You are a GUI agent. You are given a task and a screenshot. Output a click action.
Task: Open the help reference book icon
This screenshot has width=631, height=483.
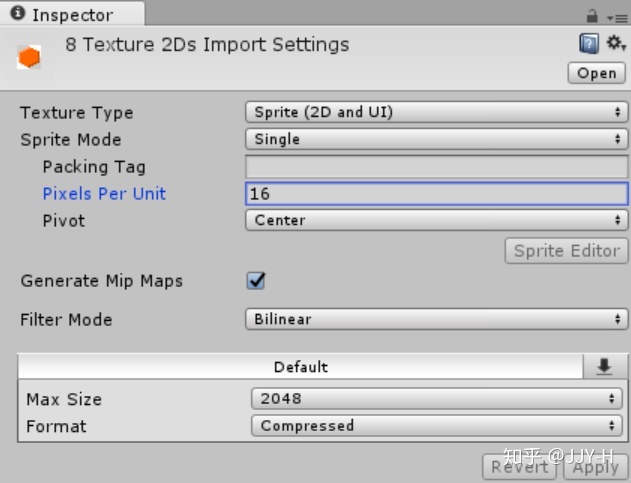(x=589, y=43)
